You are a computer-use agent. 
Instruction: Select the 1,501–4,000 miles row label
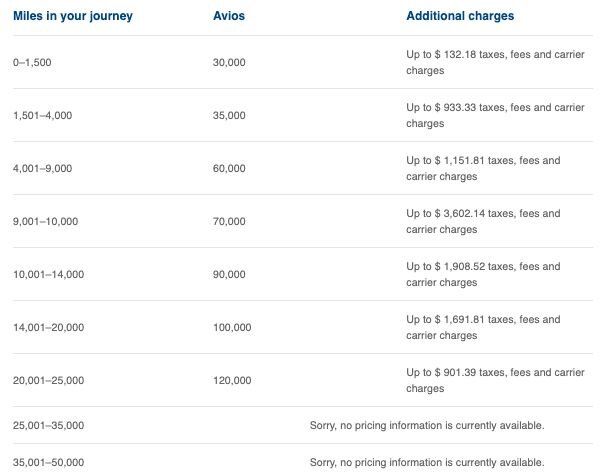pyautogui.click(x=42, y=115)
